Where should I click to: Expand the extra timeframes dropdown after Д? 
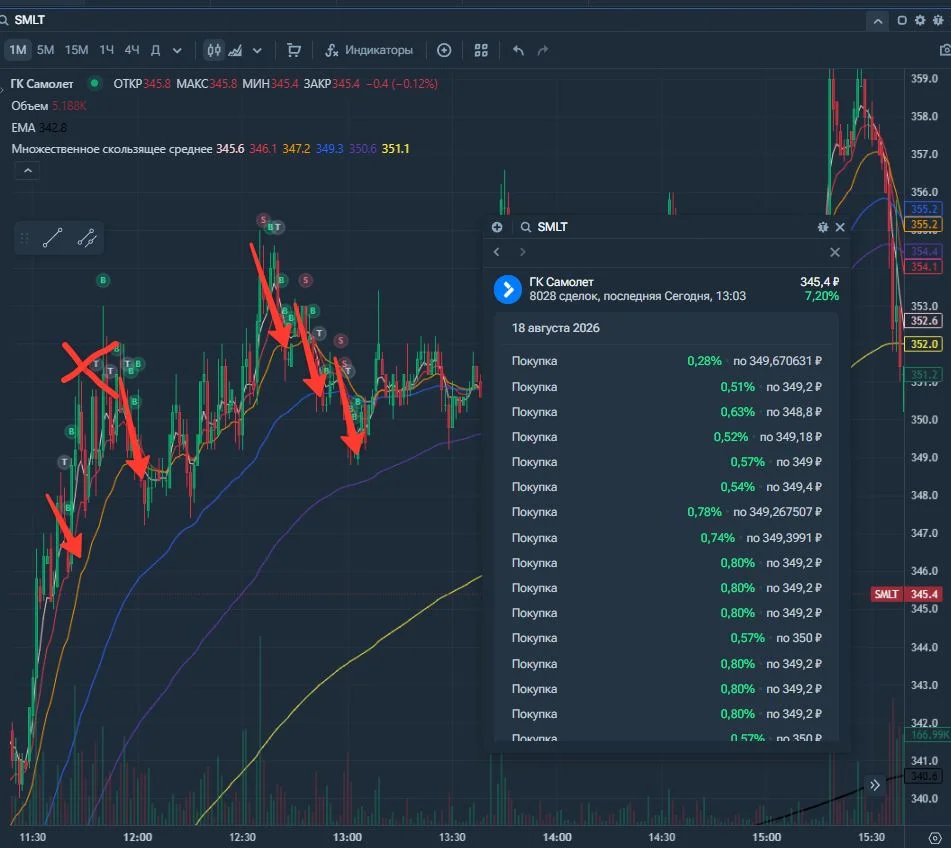tap(177, 50)
